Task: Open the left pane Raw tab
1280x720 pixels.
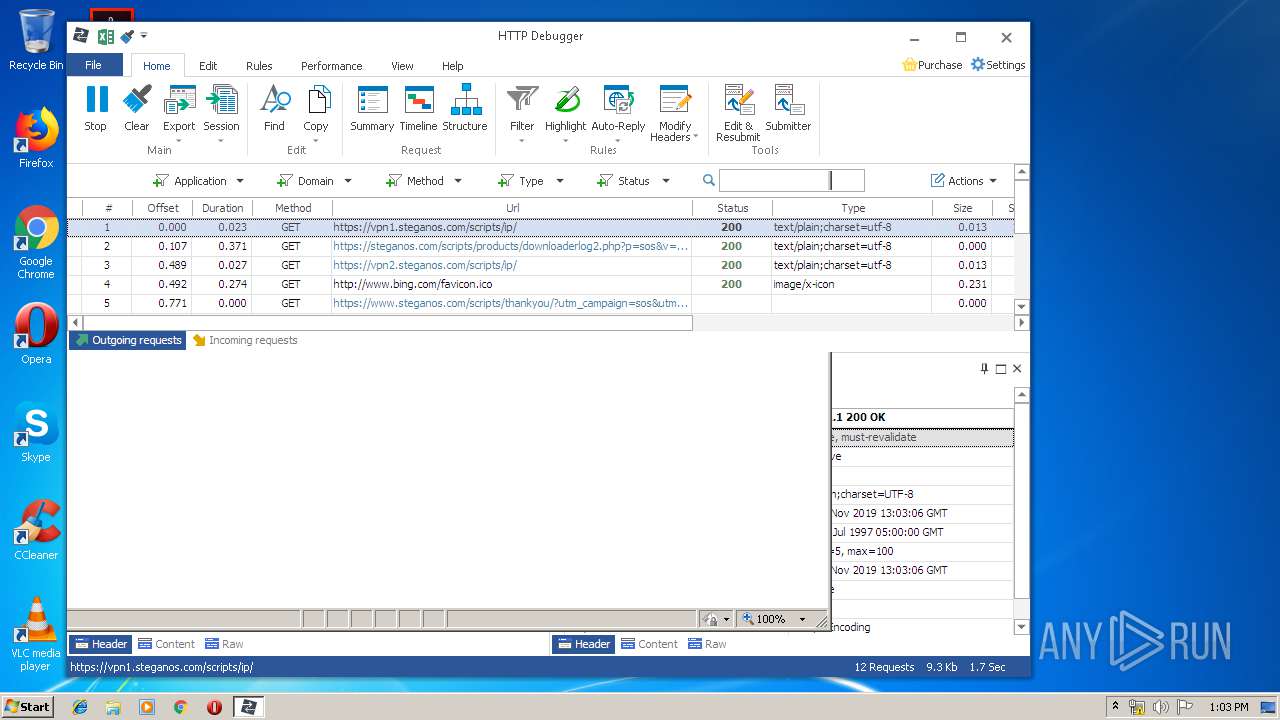Action: tap(224, 644)
